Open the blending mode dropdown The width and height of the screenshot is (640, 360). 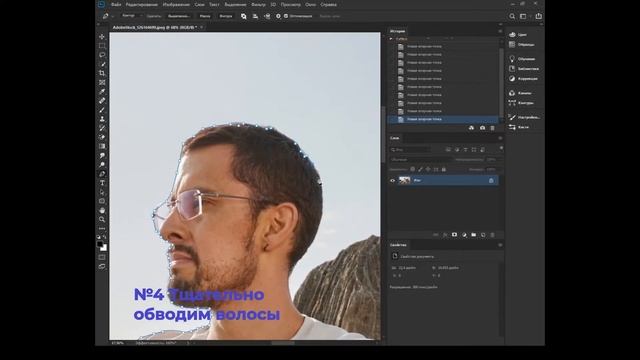coord(421,160)
